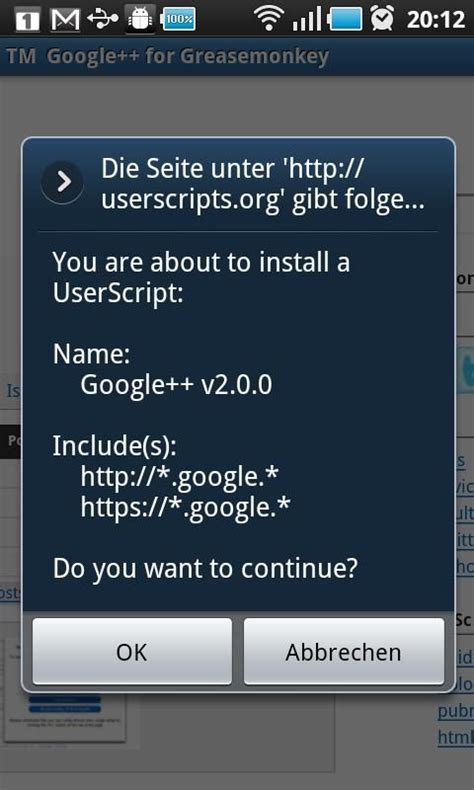Tap the Google++ v2.0.0 script name text
The height and width of the screenshot is (790, 474).
[176, 385]
